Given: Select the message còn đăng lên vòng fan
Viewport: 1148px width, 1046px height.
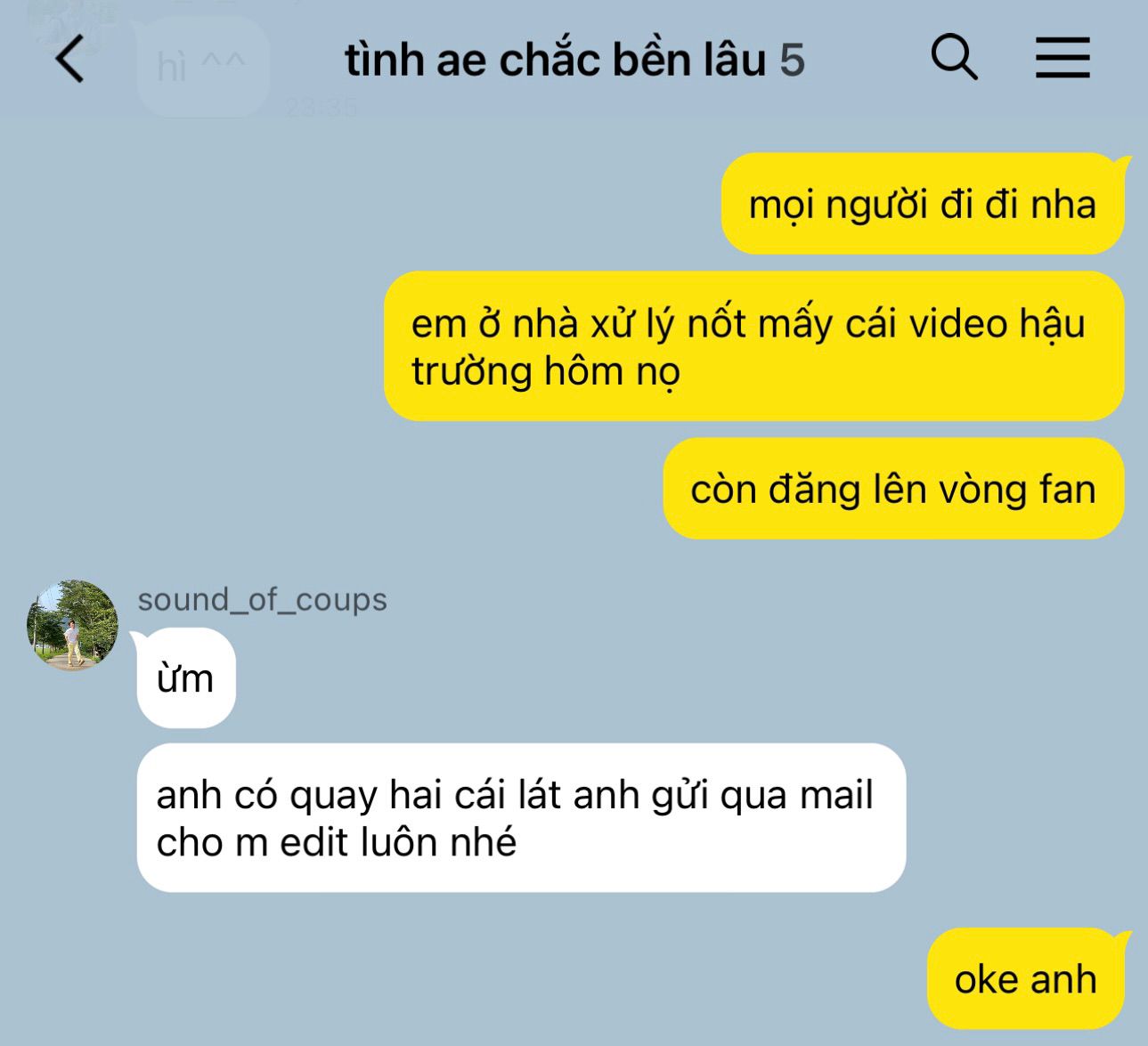Looking at the screenshot, I should coord(893,489).
